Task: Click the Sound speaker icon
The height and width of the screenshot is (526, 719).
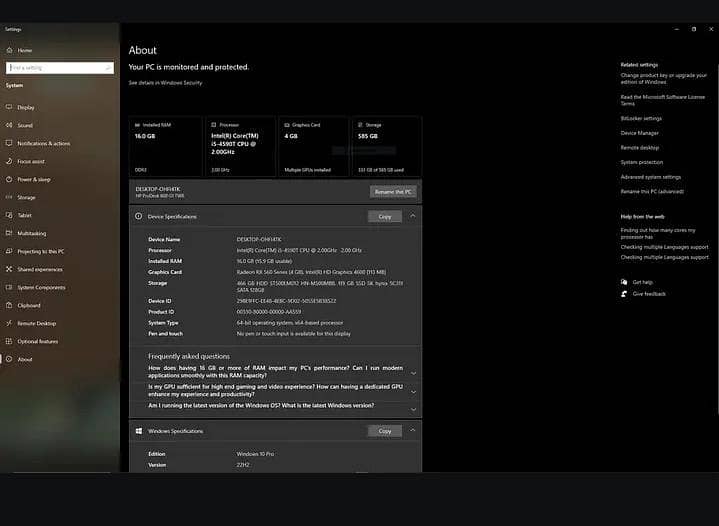Action: click(9, 125)
